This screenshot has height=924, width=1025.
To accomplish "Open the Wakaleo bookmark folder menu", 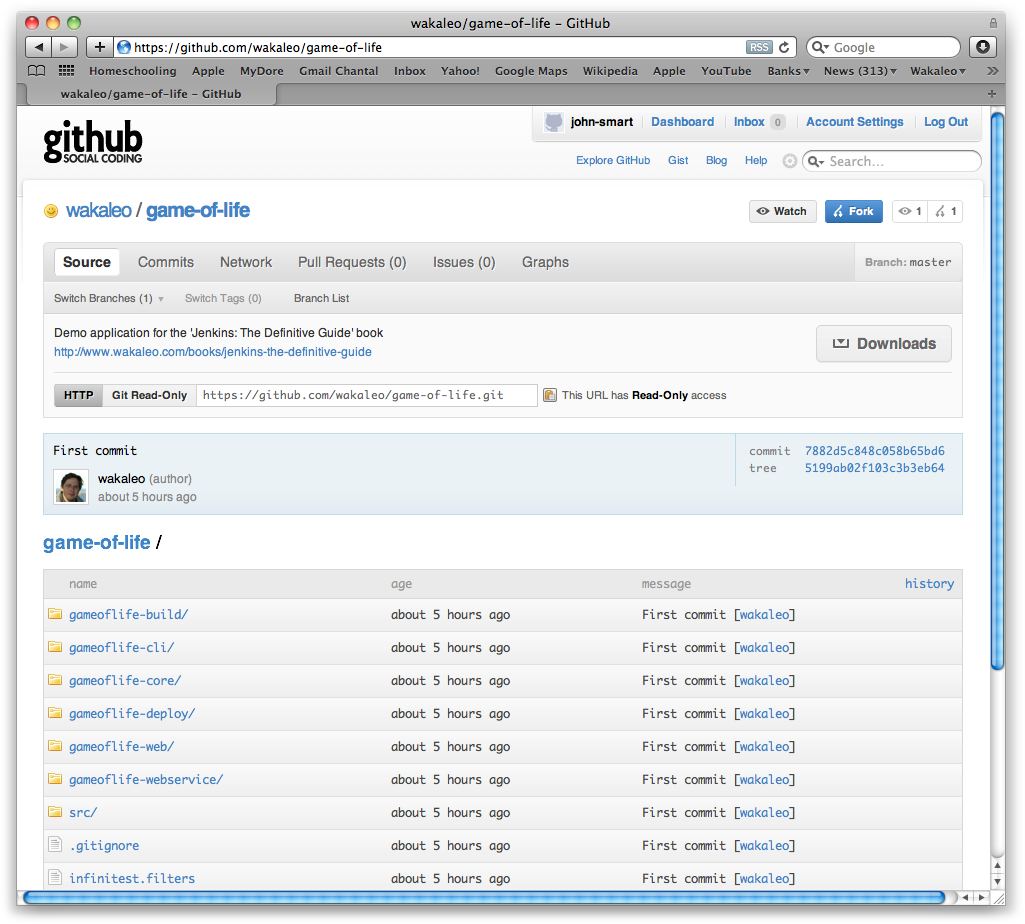I will point(937,71).
